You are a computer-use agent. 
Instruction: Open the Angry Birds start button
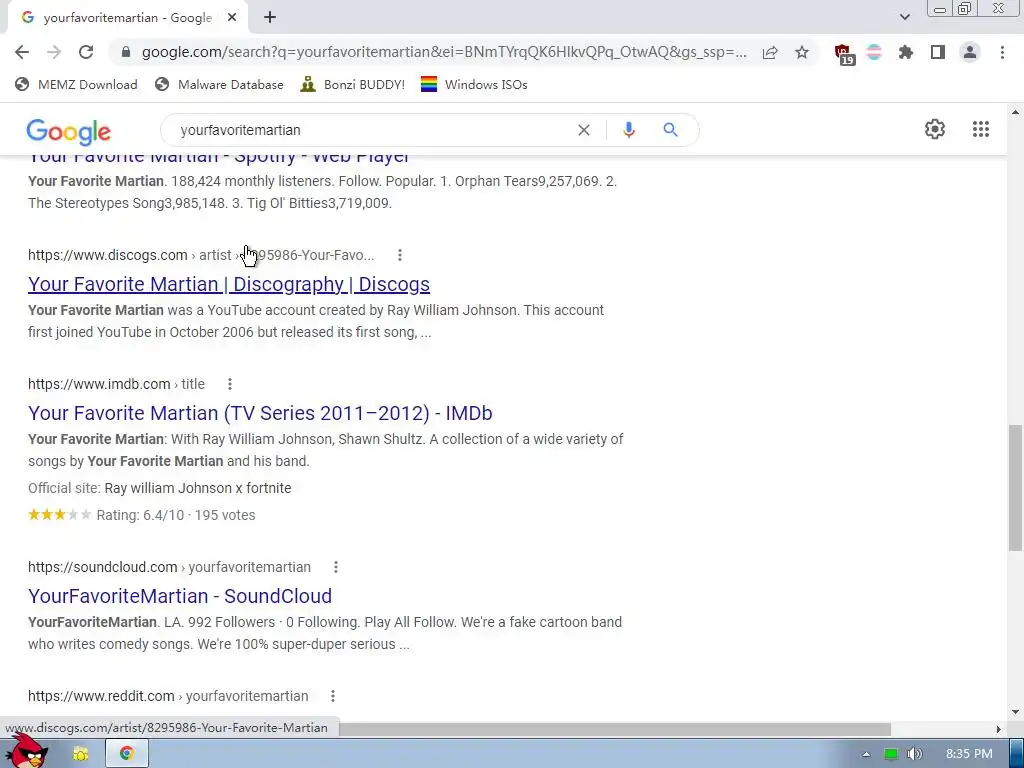tap(26, 751)
